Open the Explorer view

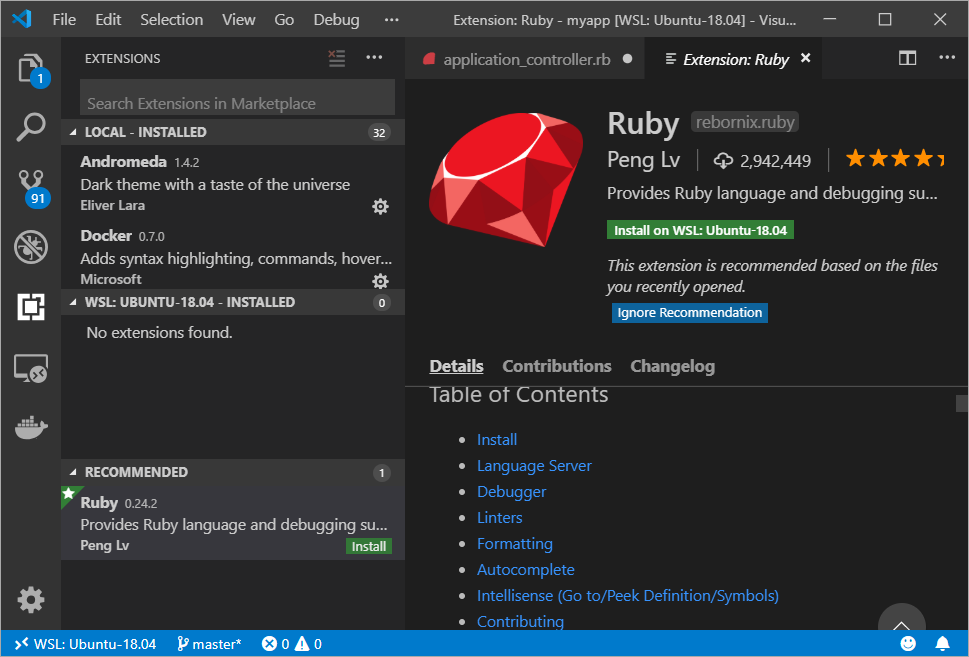[x=31, y=71]
